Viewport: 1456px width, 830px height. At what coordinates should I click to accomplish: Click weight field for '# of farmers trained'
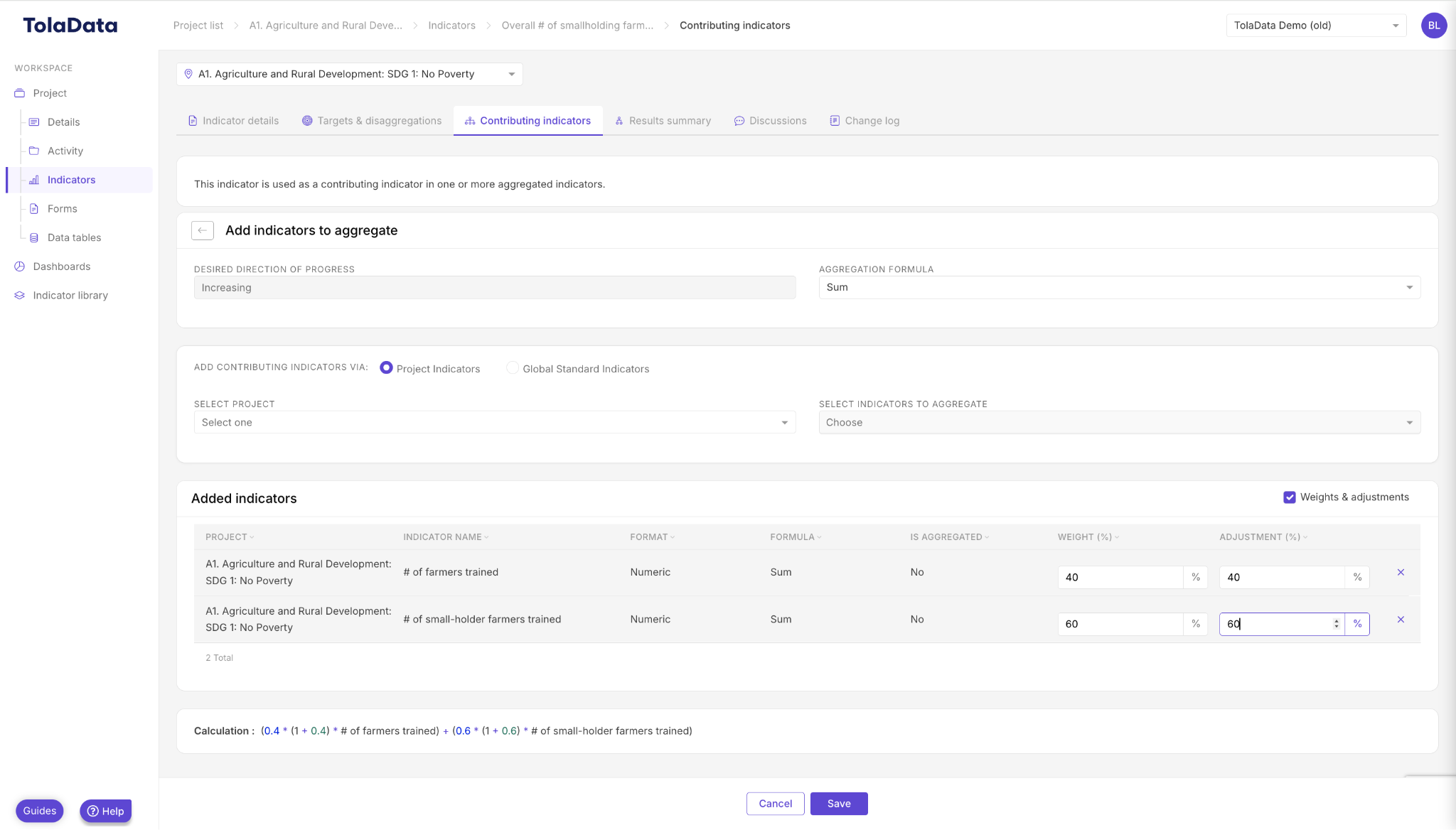click(x=1120, y=577)
